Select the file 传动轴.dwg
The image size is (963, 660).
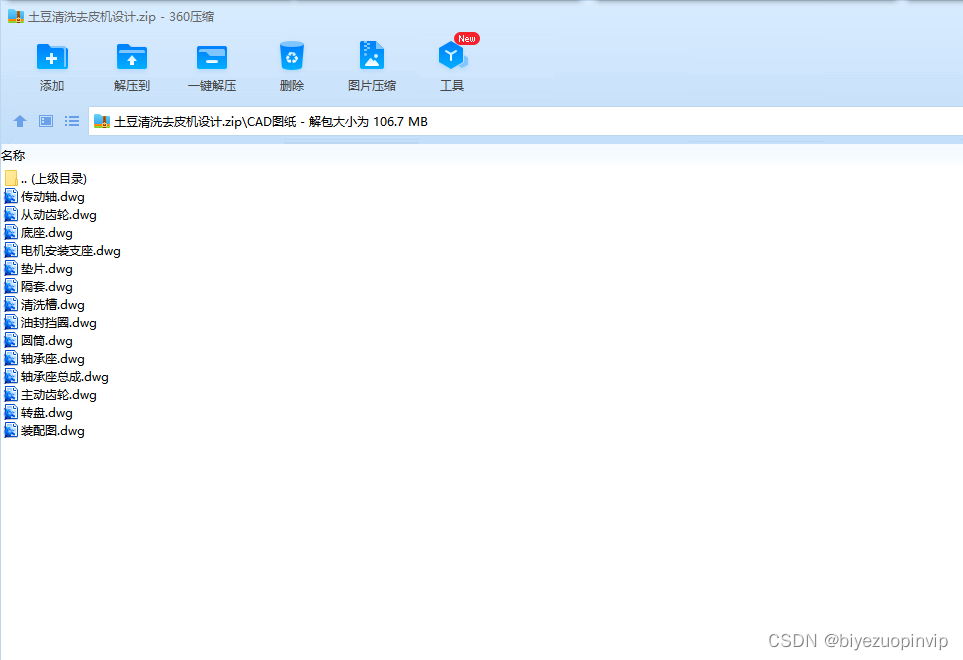coord(44,196)
